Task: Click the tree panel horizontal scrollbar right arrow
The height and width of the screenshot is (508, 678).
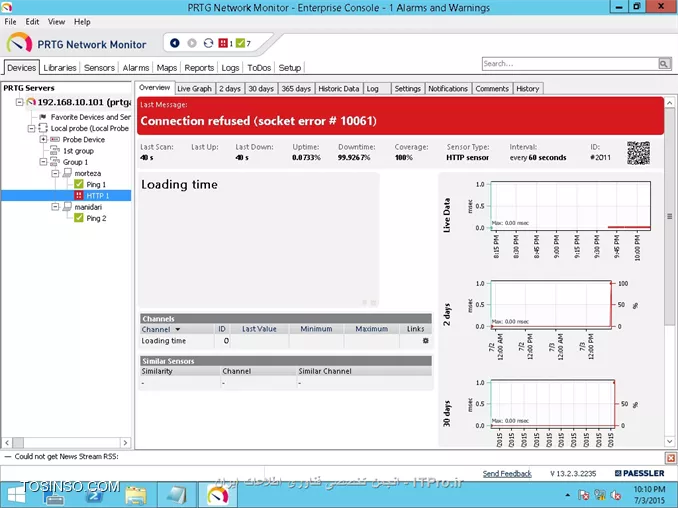Action: 125,443
